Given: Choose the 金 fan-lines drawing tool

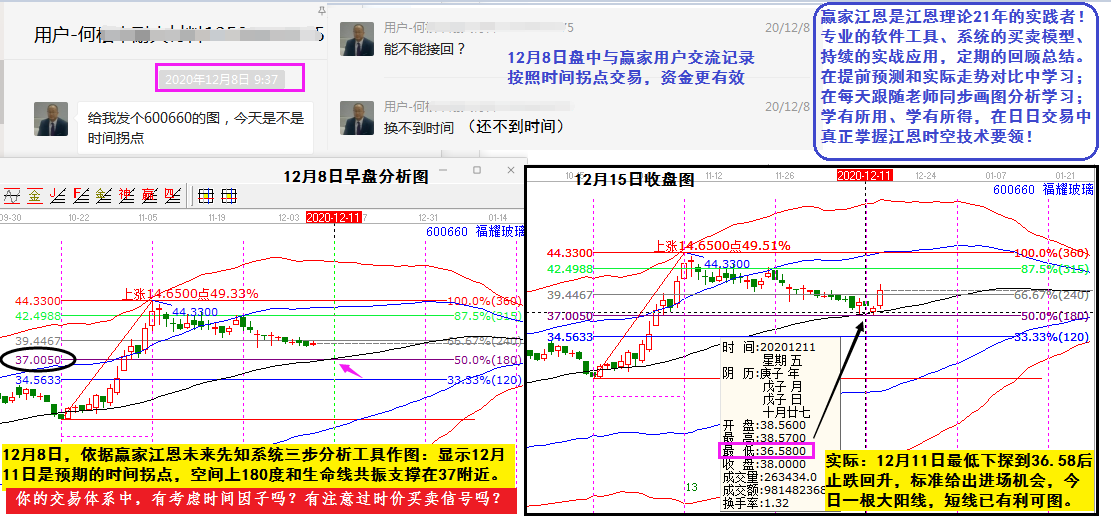Looking at the screenshot, I should [x=104, y=196].
